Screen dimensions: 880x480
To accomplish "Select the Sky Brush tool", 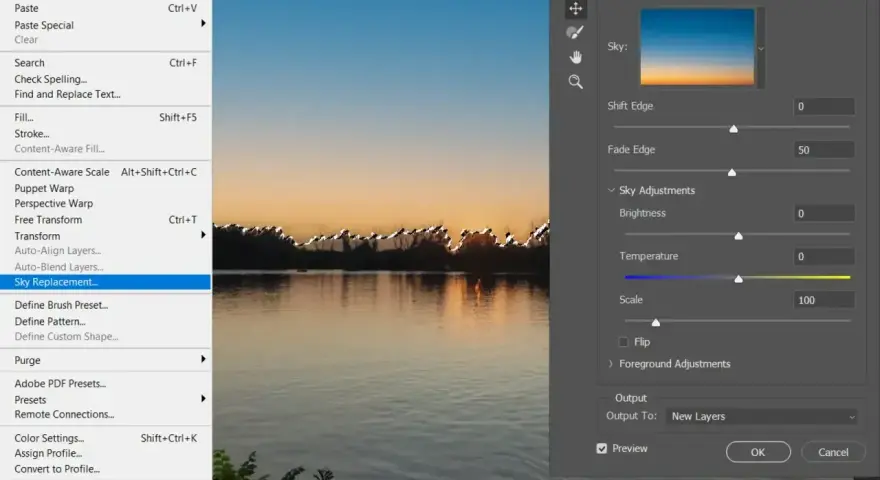I will pyautogui.click(x=575, y=33).
